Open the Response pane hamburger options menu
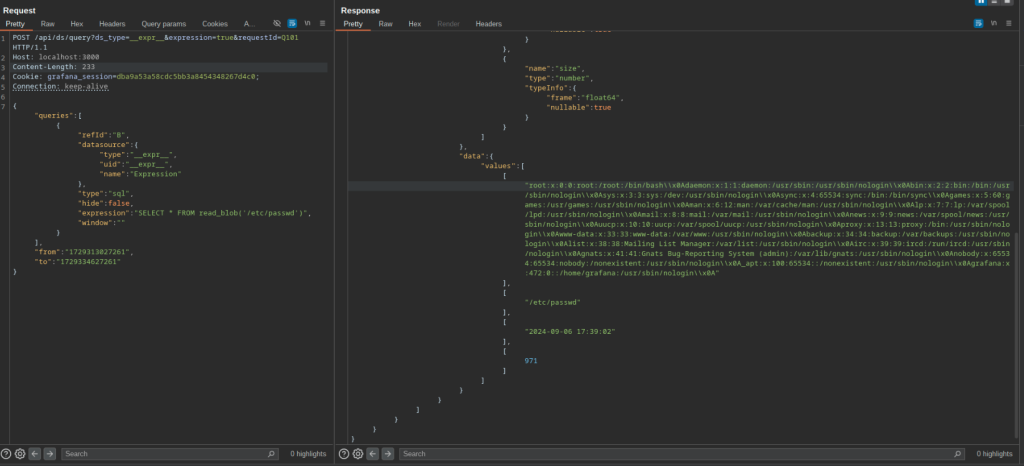 (x=1009, y=23)
